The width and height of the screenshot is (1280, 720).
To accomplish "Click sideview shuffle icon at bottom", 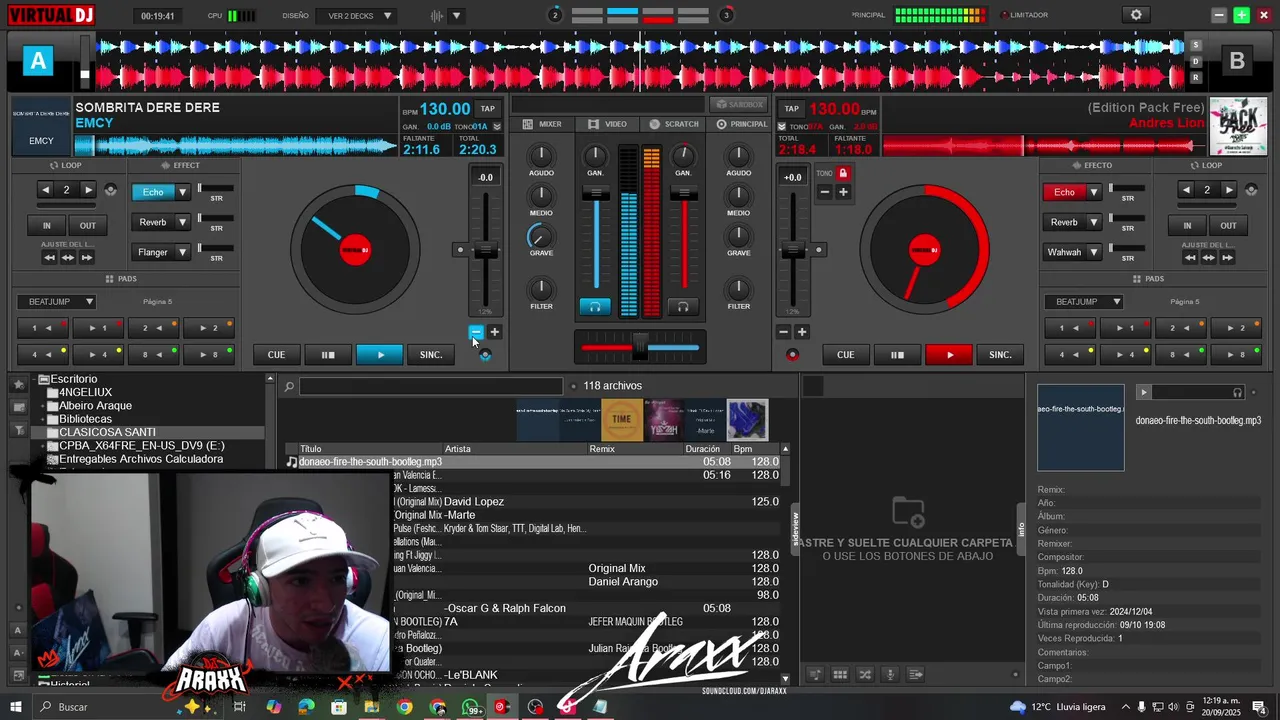I will pyautogui.click(x=865, y=675).
